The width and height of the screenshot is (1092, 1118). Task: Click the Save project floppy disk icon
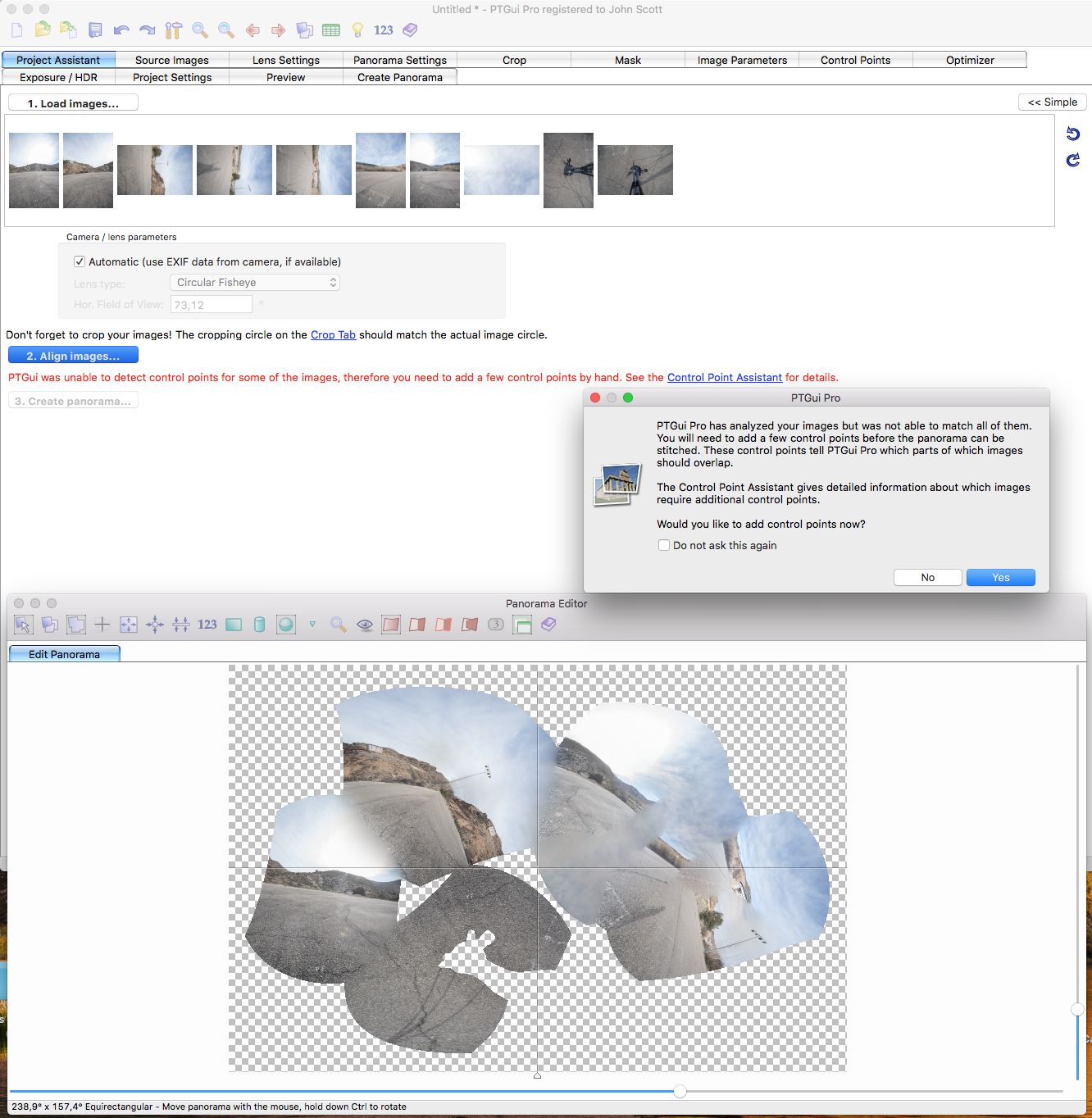95,30
